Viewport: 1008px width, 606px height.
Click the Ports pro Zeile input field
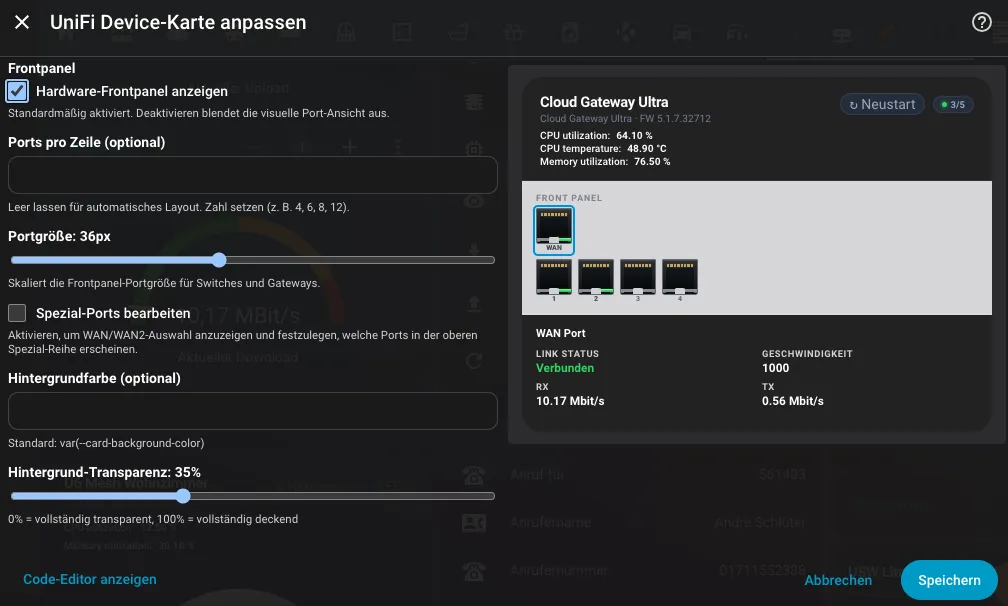tap(253, 175)
